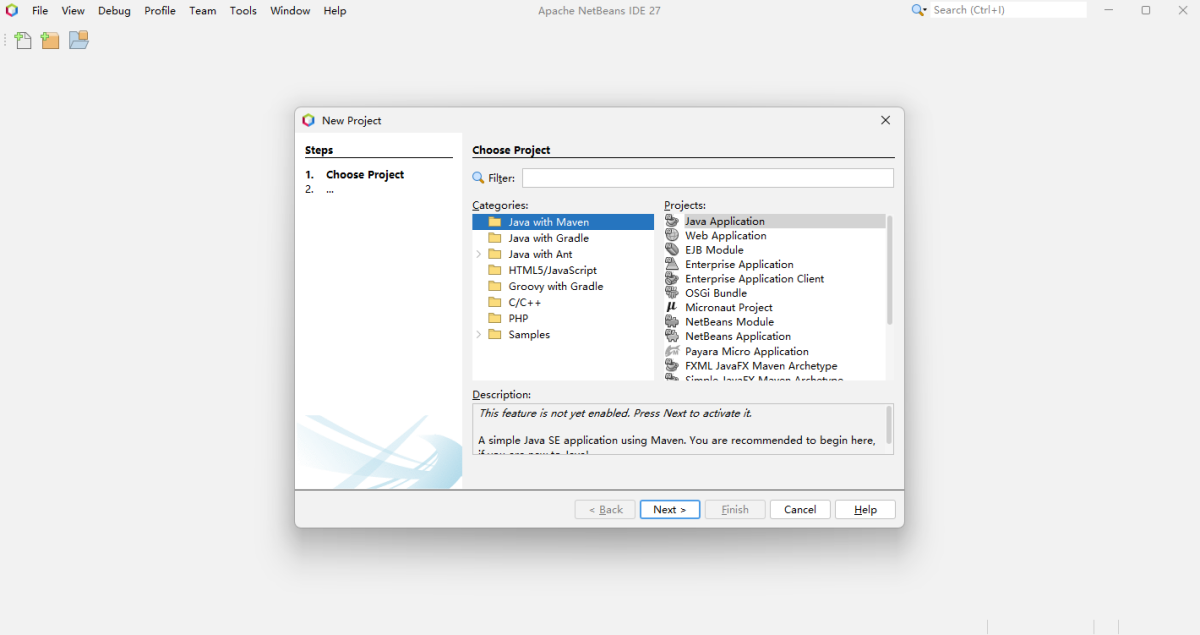
Task: Select the HTML5/JavaScript category folder
Action: (552, 270)
